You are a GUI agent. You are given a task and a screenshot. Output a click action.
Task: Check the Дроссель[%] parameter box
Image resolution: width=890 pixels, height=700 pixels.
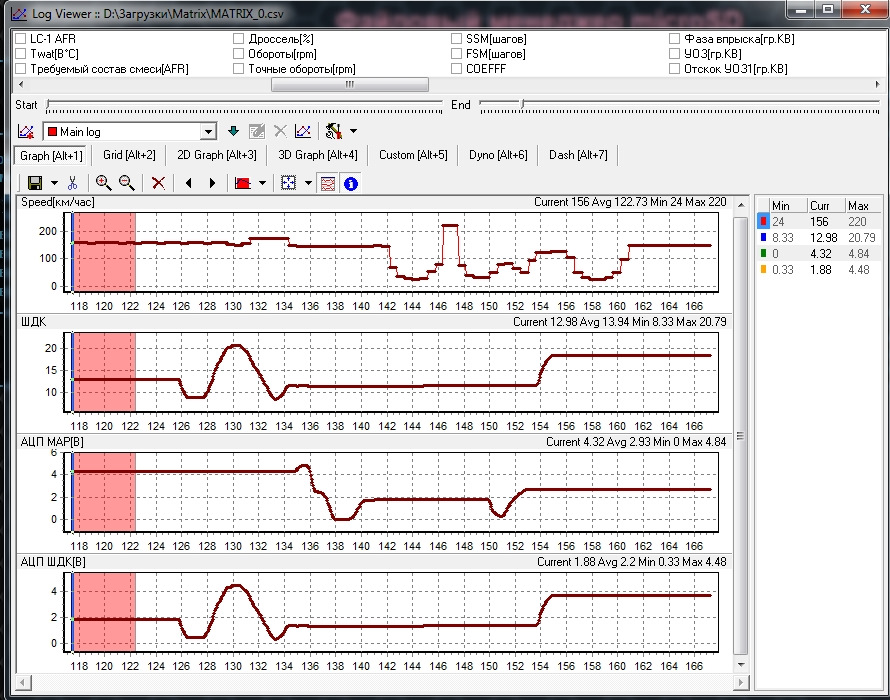point(239,39)
